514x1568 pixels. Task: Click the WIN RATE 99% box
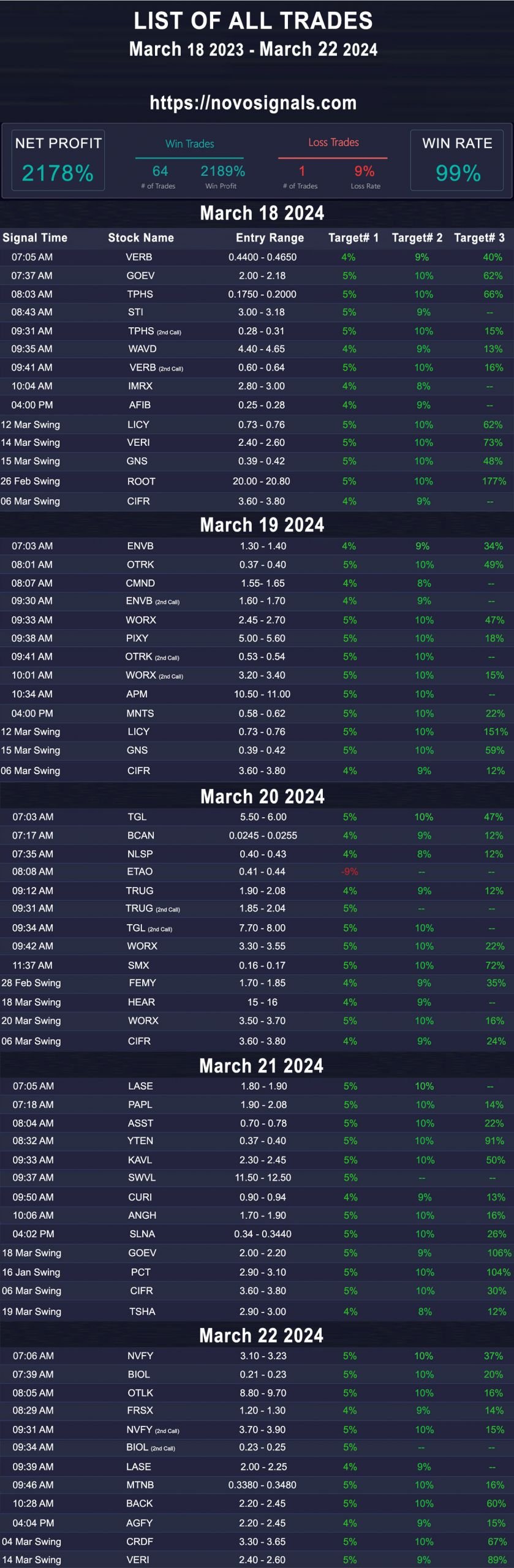[457, 160]
